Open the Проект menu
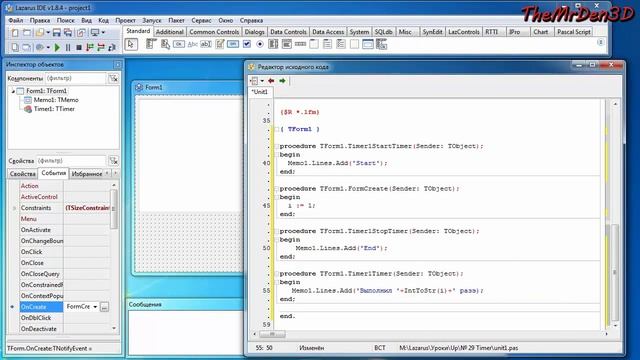This screenshot has height=360, width=640. pos(125,20)
